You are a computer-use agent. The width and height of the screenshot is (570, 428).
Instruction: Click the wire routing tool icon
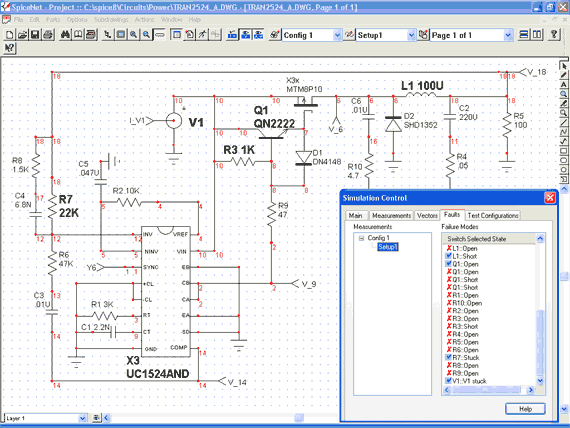[108, 35]
